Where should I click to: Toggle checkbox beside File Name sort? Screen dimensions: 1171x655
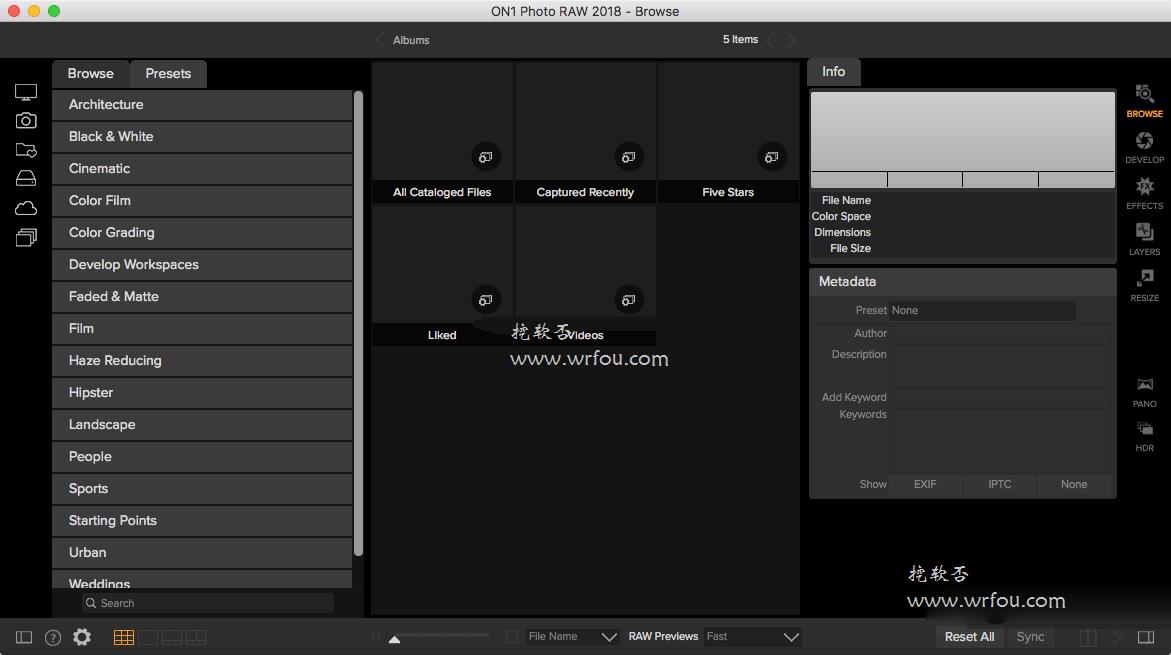(x=512, y=636)
